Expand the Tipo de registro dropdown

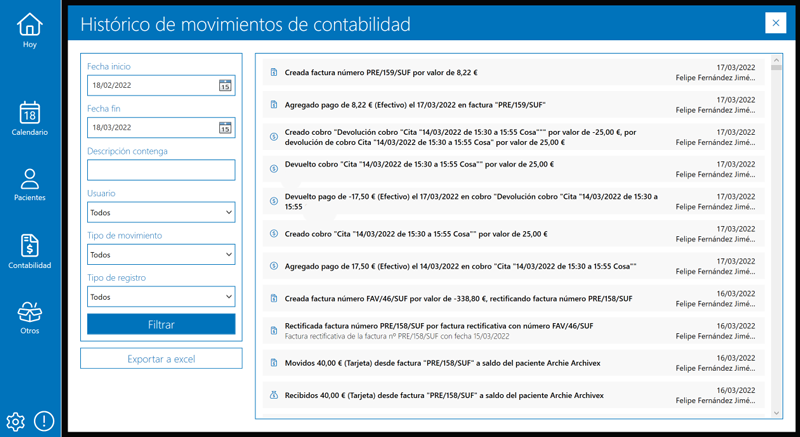(161, 297)
